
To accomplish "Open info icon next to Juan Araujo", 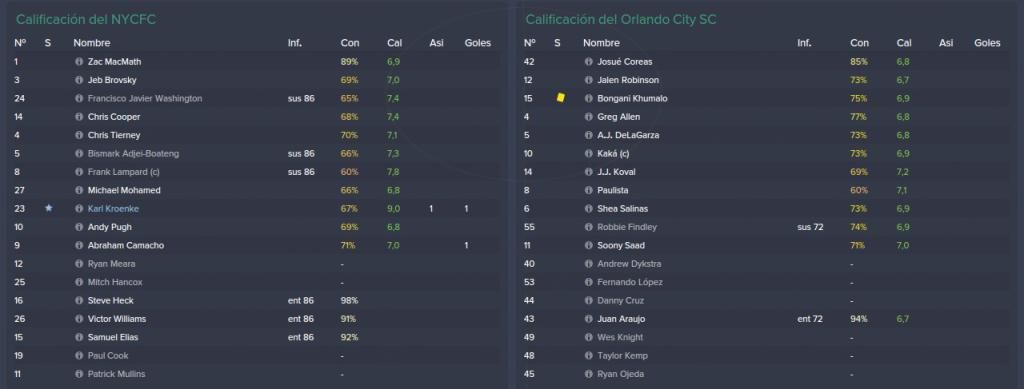I will (588, 319).
